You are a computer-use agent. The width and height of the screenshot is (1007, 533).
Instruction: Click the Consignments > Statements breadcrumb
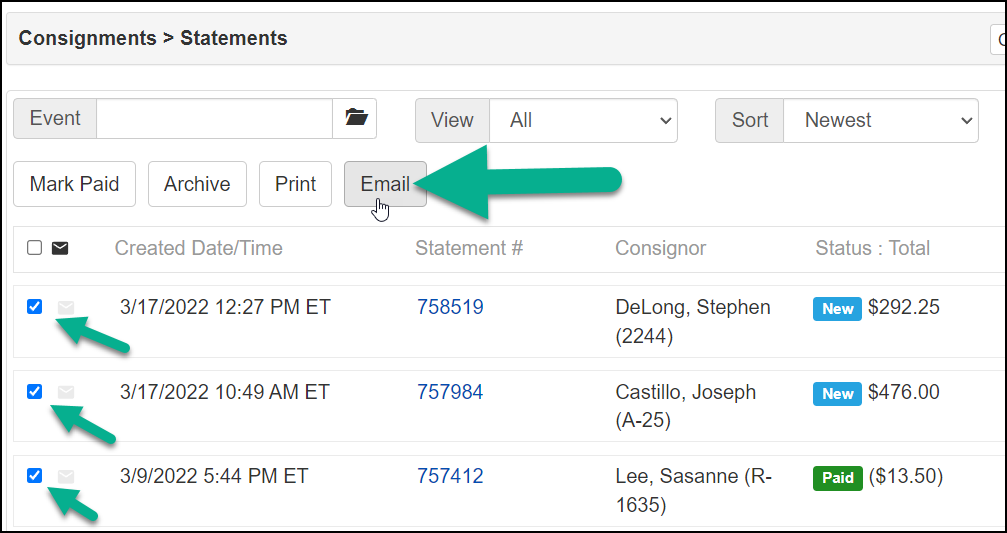(x=153, y=39)
